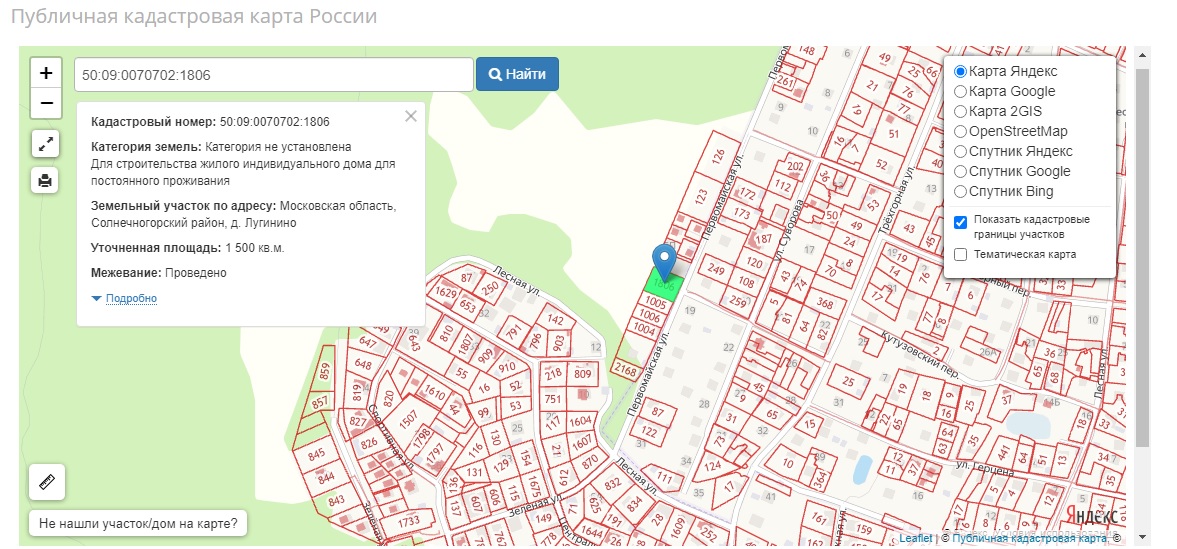1177x549 pixels.
Task: Click parcel 1006 on the map
Action: pos(650,317)
